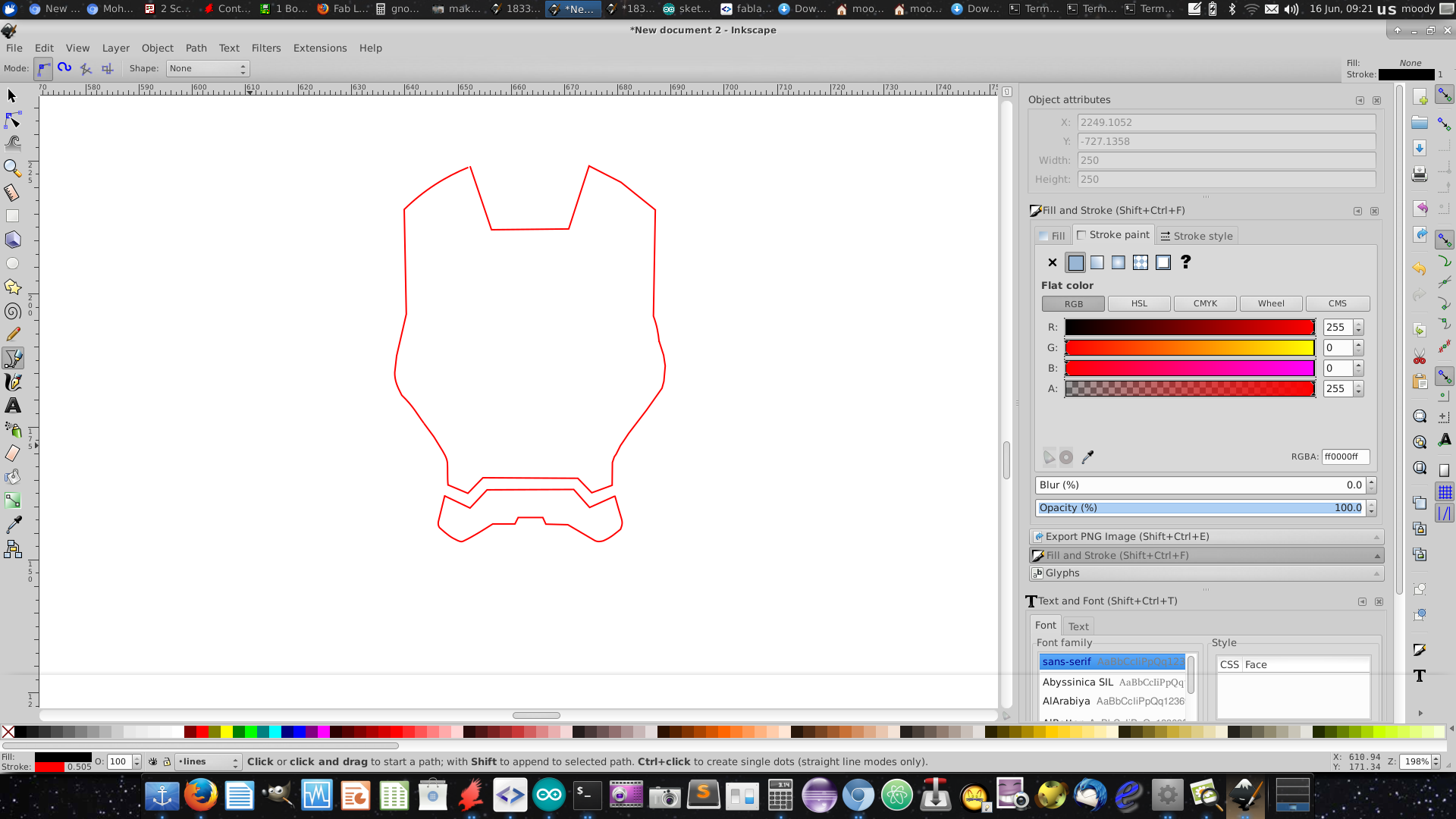
Task: Toggle the master enable-snapping button
Action: pyautogui.click(x=1445, y=96)
